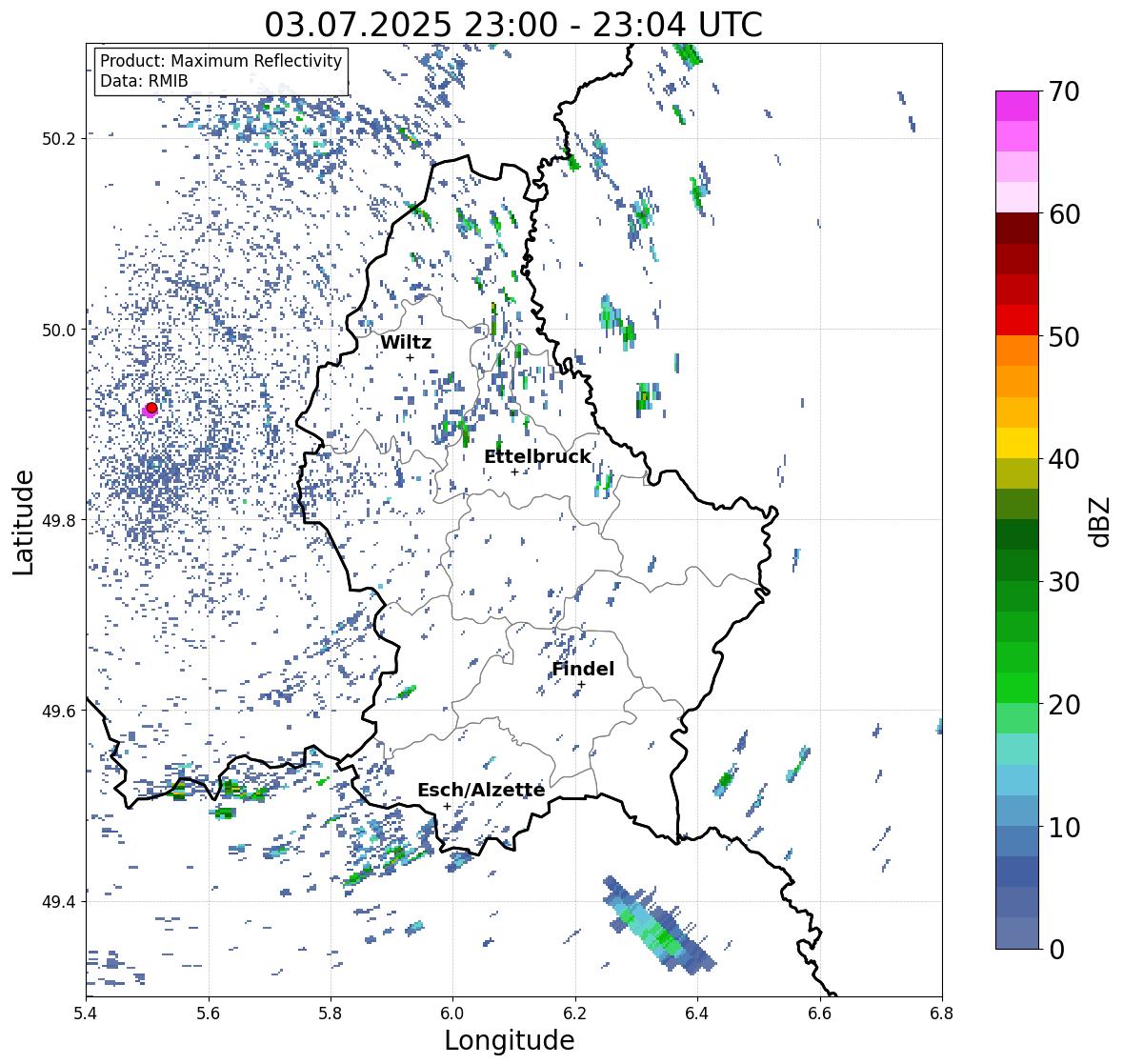This screenshot has height=1064, width=1123.
Task: Click the Wiltz station label
Action: [x=406, y=342]
